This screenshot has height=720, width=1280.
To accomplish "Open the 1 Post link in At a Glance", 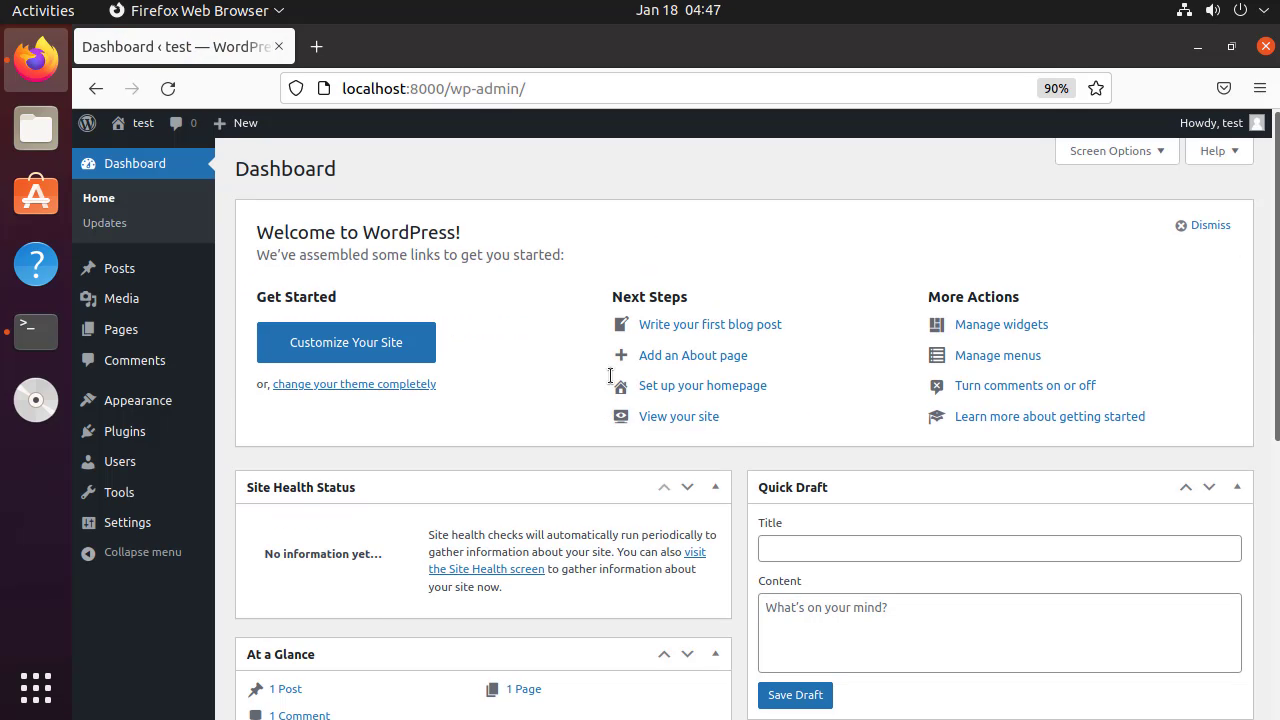I will (285, 689).
